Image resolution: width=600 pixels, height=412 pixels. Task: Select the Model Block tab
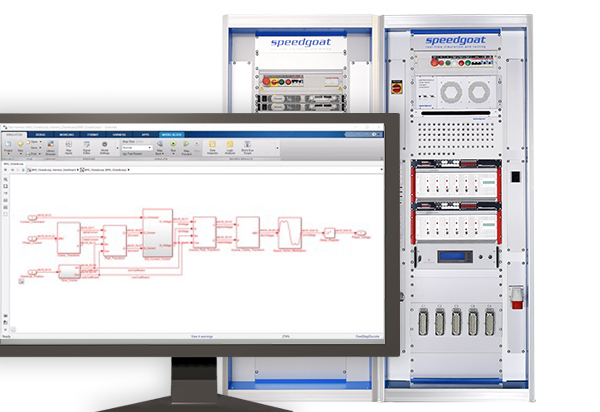(170, 134)
